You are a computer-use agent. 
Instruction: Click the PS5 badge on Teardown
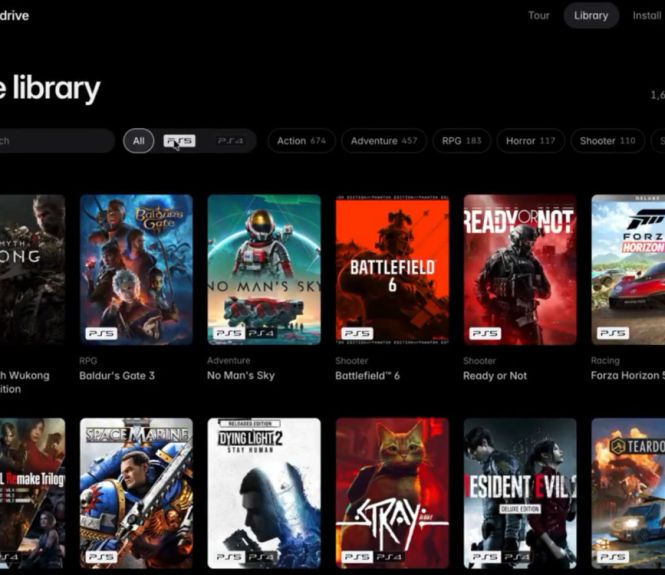(613, 557)
